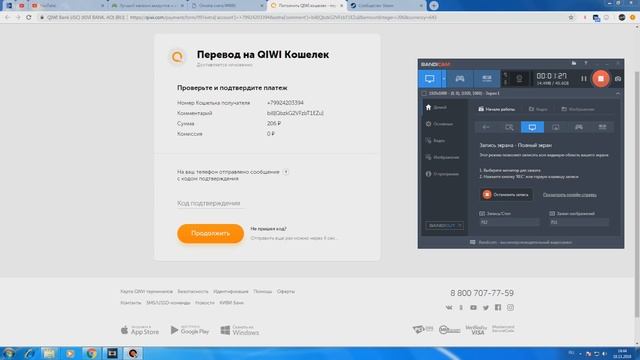The width and height of the screenshot is (640, 360).
Task: Open the Контакты footer link
Action: pos(131,303)
